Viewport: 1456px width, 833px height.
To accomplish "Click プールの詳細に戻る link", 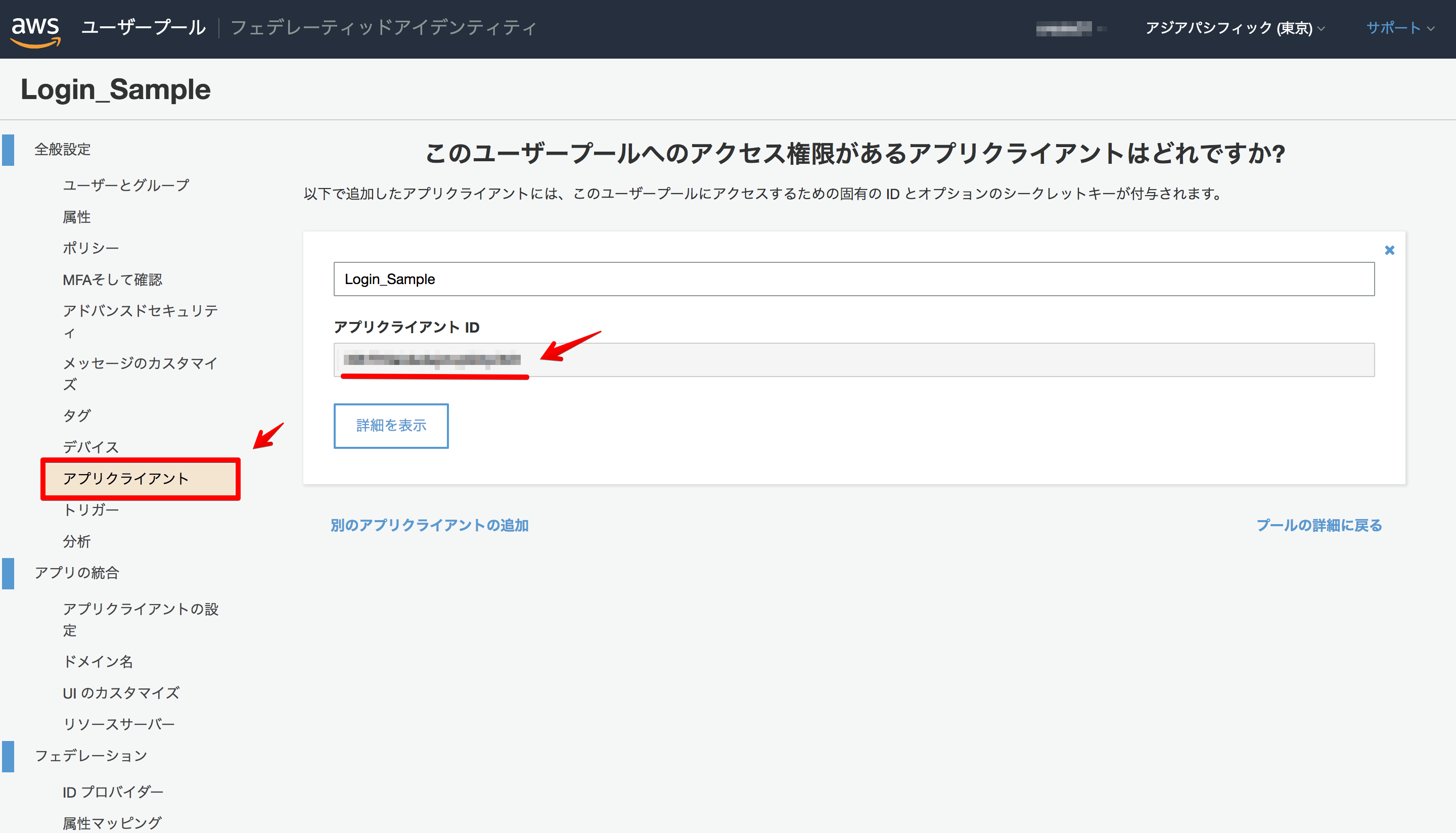I will 1318,525.
